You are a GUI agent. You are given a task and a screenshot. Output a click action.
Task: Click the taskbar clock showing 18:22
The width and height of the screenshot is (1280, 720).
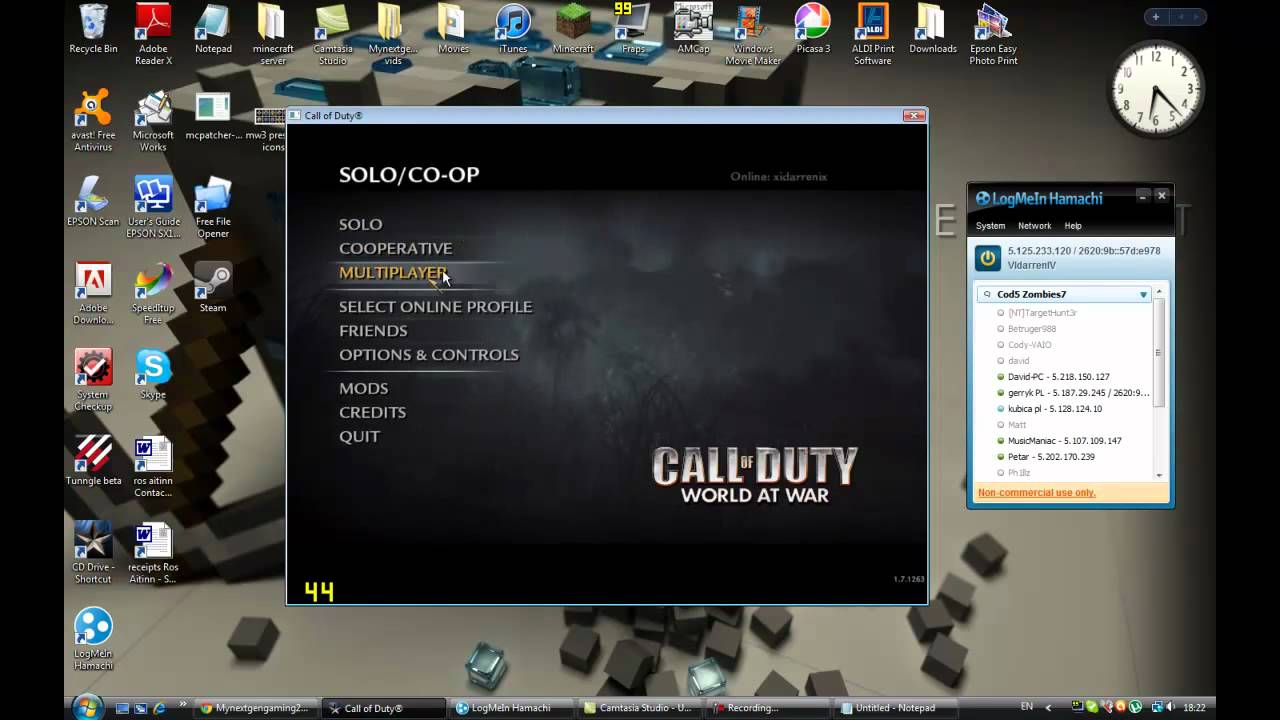click(x=1193, y=708)
